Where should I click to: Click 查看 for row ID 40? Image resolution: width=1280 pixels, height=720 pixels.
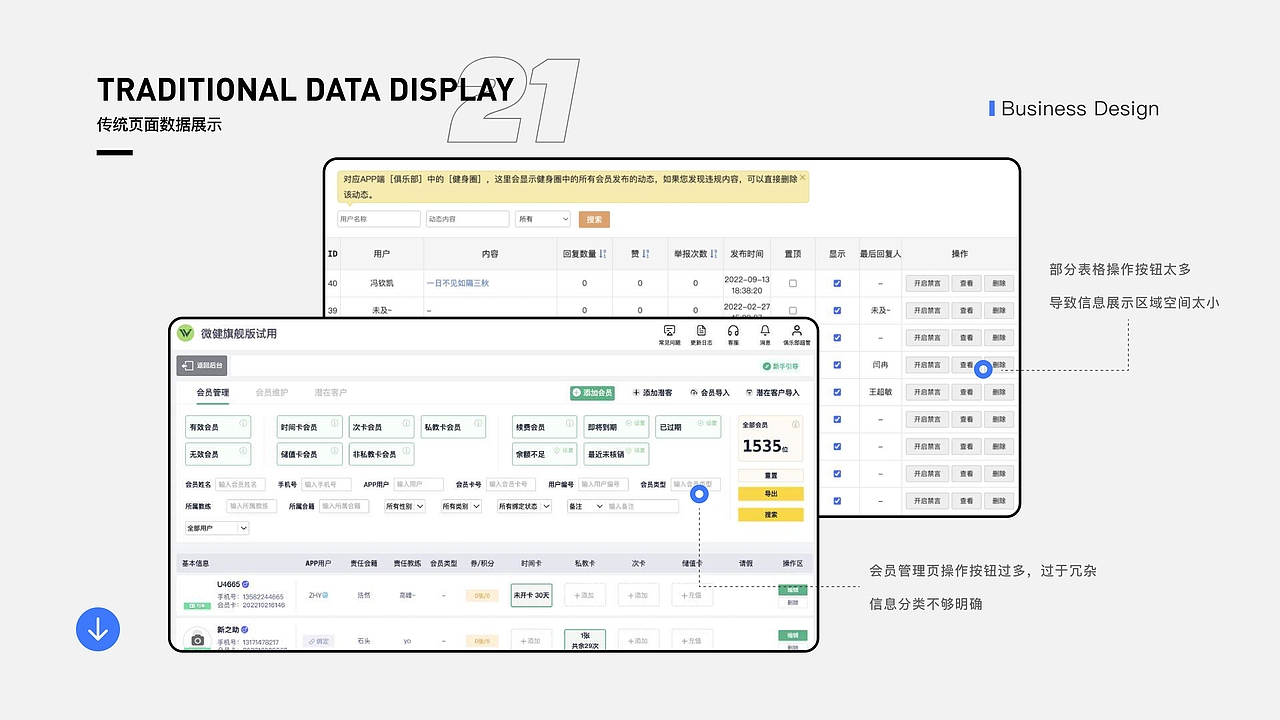pyautogui.click(x=966, y=283)
